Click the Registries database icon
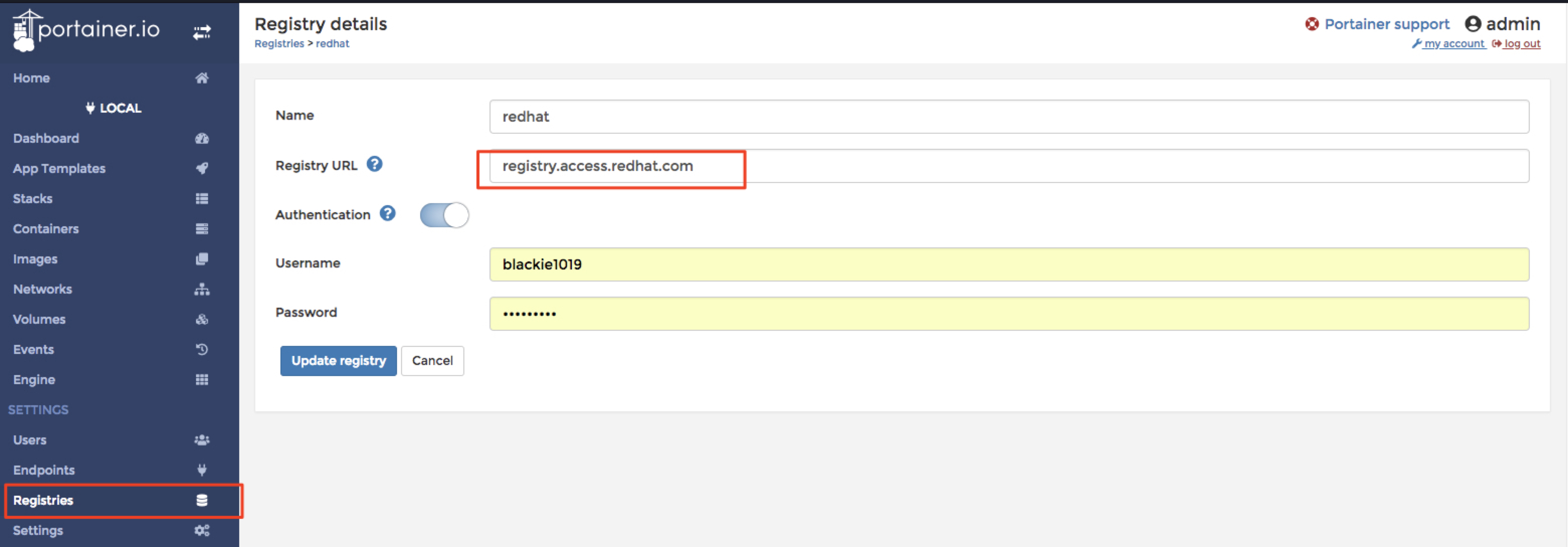The image size is (1568, 547). pyautogui.click(x=202, y=500)
